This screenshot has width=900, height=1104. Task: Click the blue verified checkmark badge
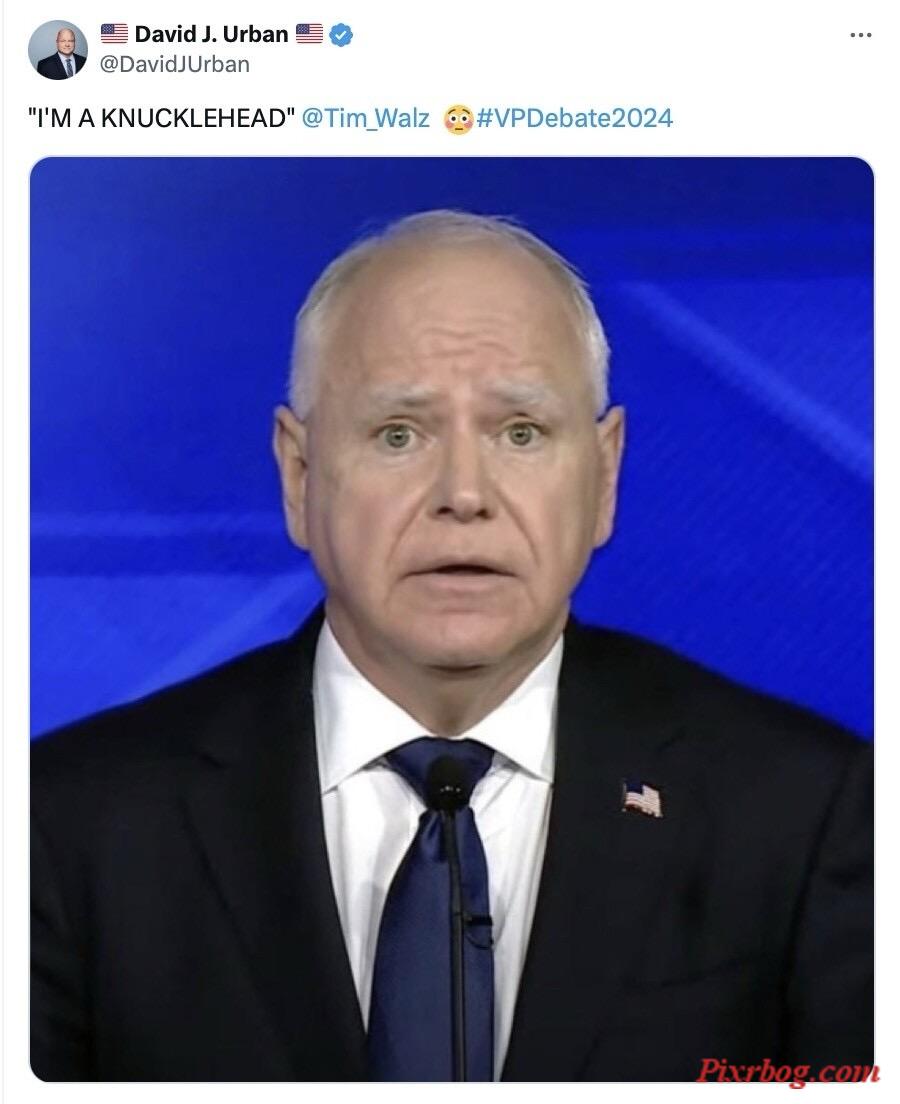(x=341, y=34)
